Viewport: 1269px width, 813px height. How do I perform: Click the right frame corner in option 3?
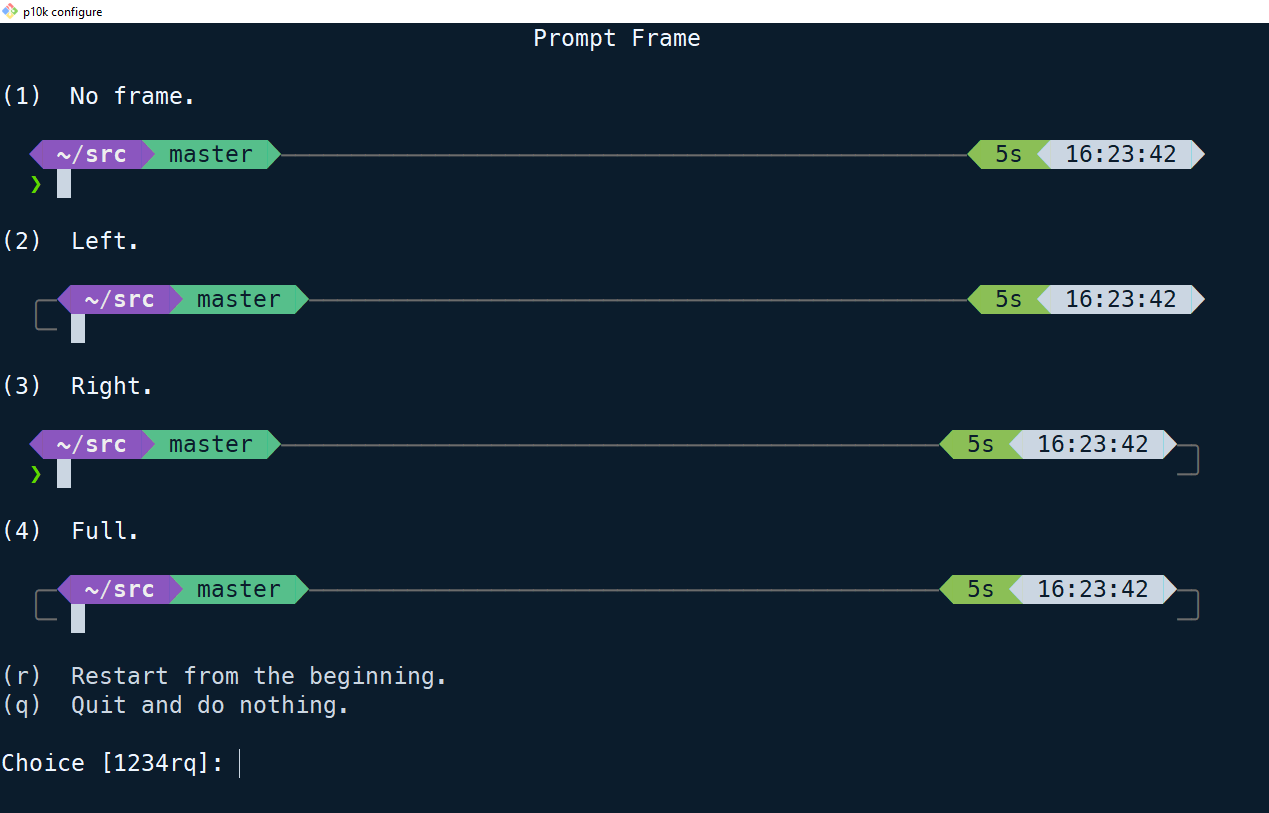coord(1190,457)
